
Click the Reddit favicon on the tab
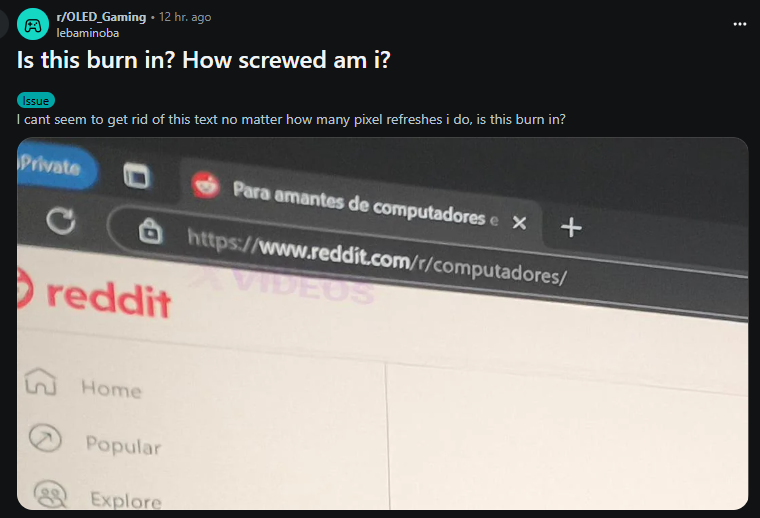pos(206,185)
